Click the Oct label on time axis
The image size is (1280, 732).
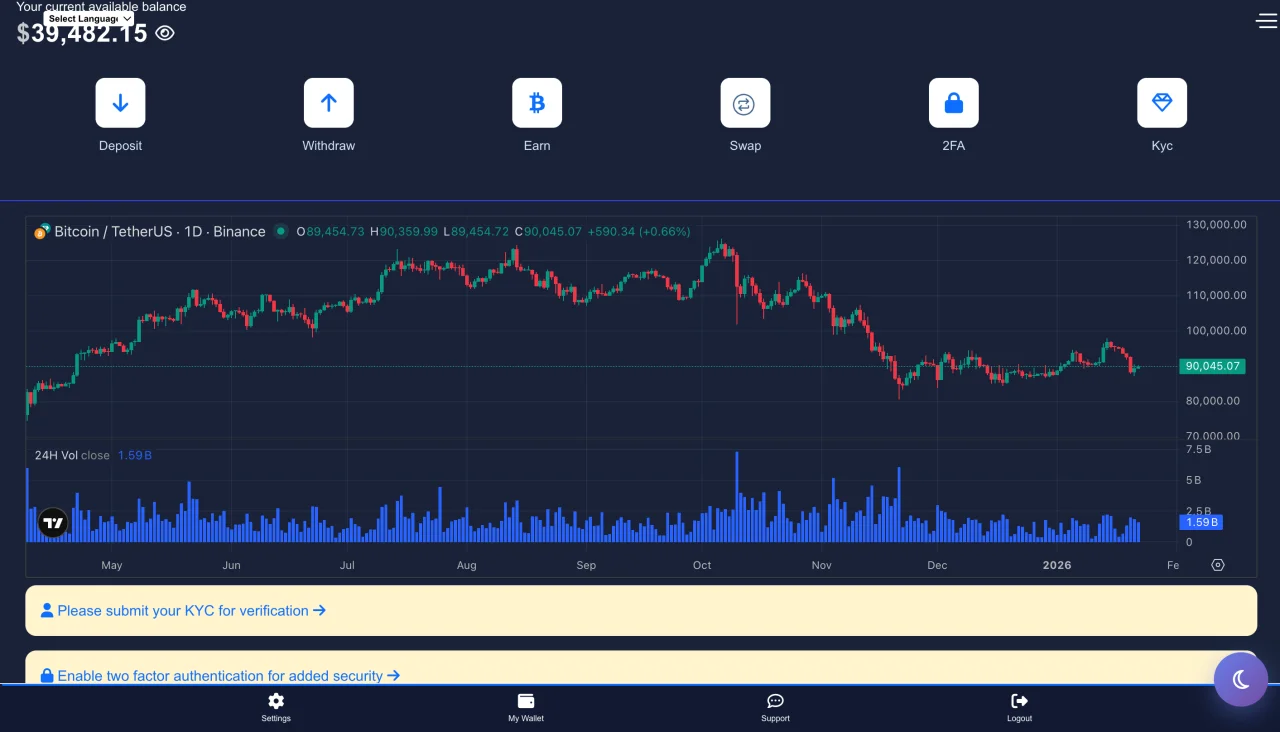point(702,565)
